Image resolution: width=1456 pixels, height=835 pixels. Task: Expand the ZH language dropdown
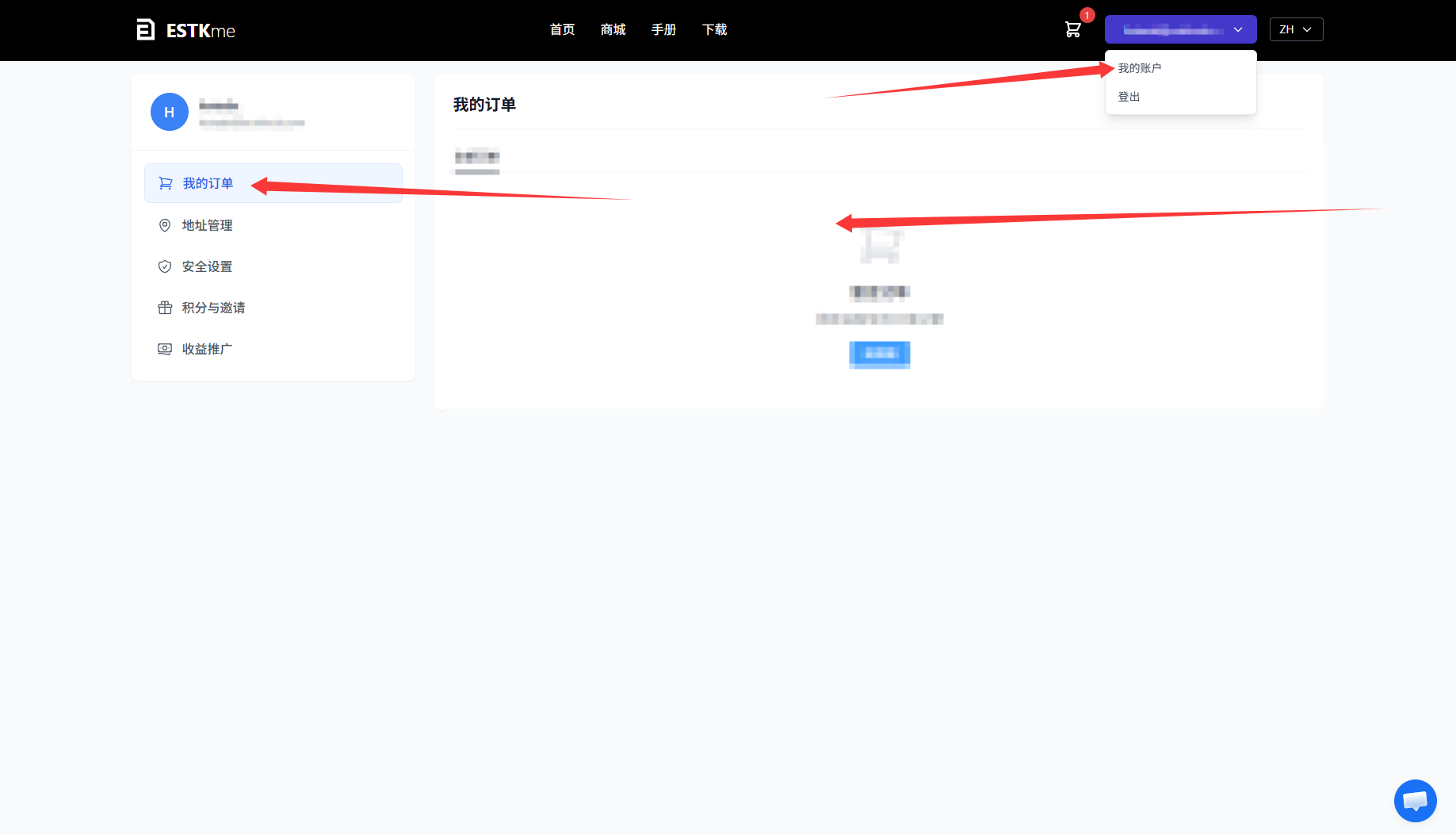click(1296, 29)
